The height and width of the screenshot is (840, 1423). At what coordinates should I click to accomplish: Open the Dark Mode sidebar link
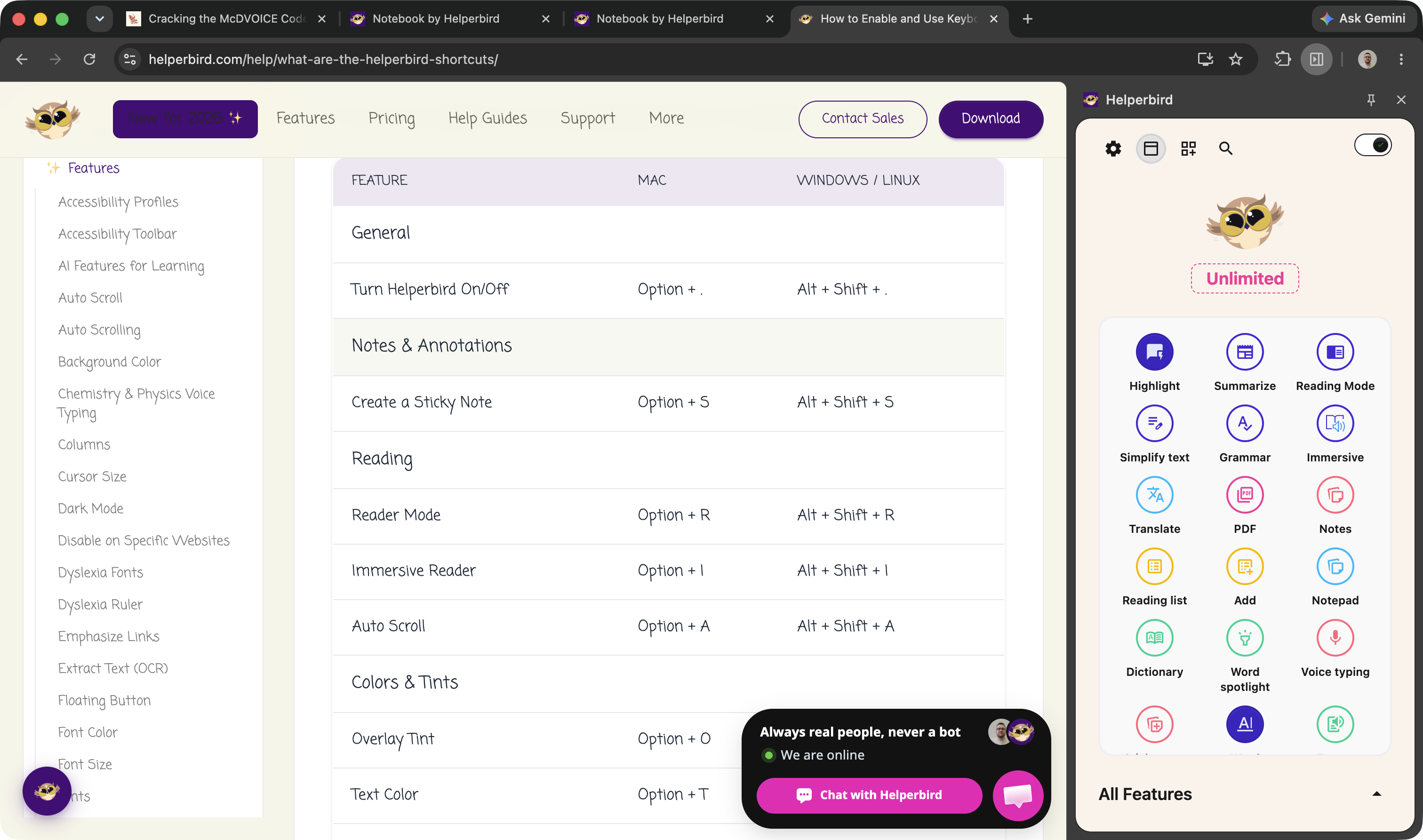pos(91,508)
